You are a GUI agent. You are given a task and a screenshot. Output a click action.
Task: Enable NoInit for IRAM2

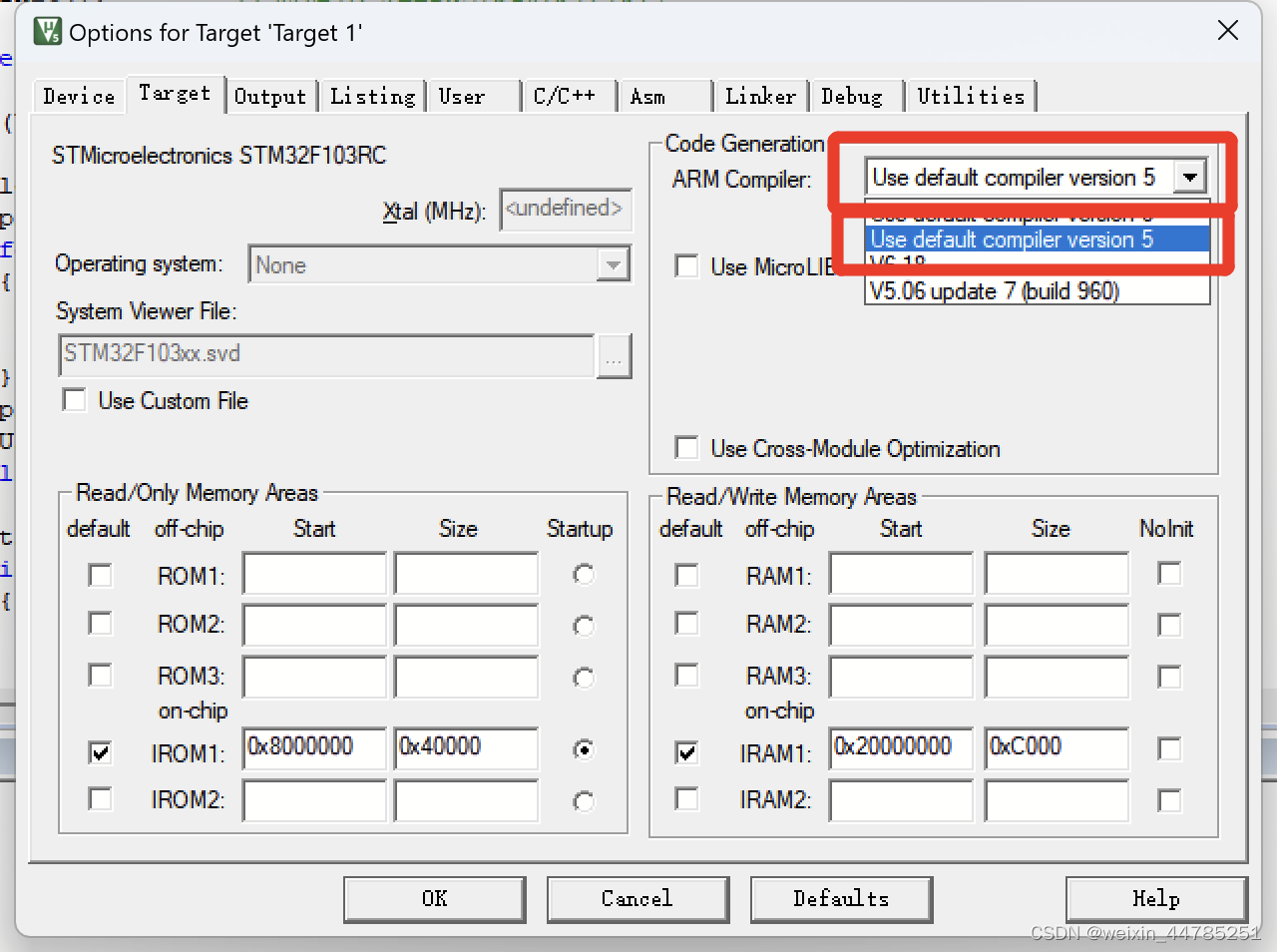pyautogui.click(x=1169, y=799)
